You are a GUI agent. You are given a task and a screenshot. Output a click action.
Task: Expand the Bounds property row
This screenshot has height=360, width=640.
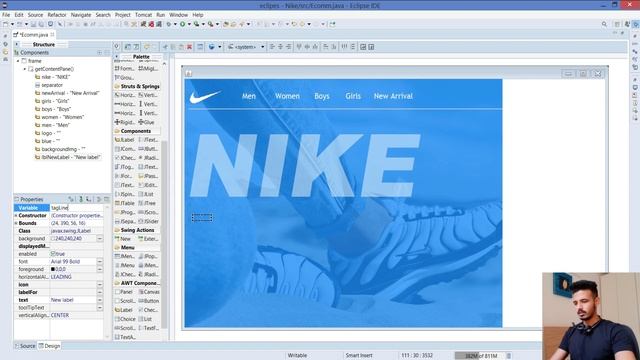tap(16, 223)
